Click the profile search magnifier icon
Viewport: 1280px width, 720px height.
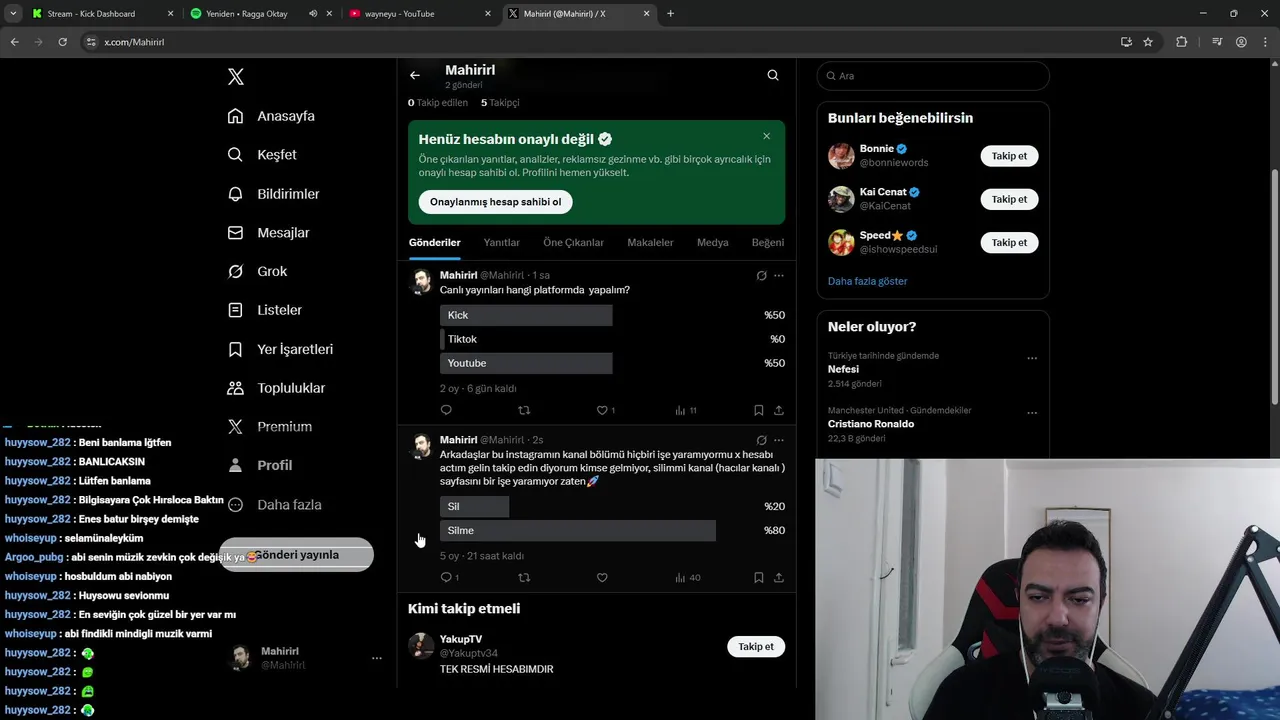(x=773, y=75)
